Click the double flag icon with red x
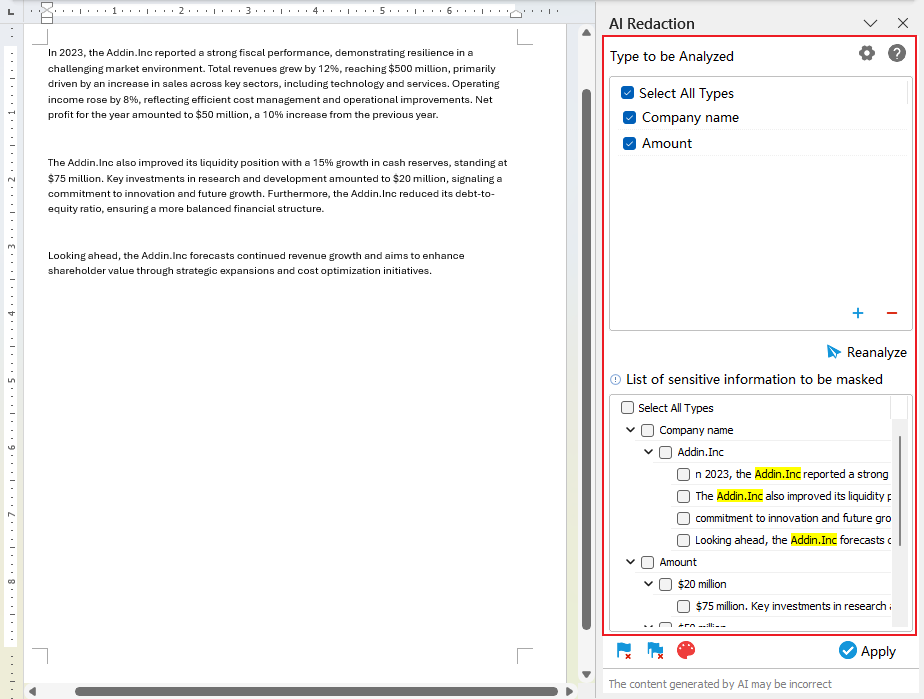The image size is (924, 699). coord(655,651)
